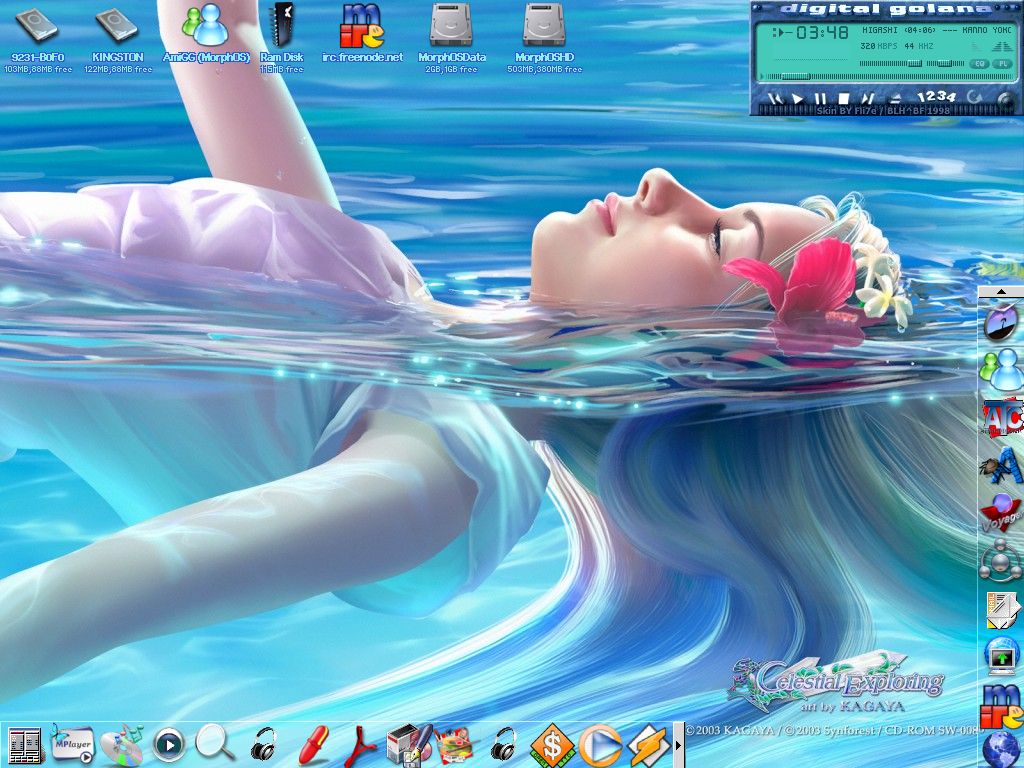
Task: Click the eject button in player
Action: 895,99
